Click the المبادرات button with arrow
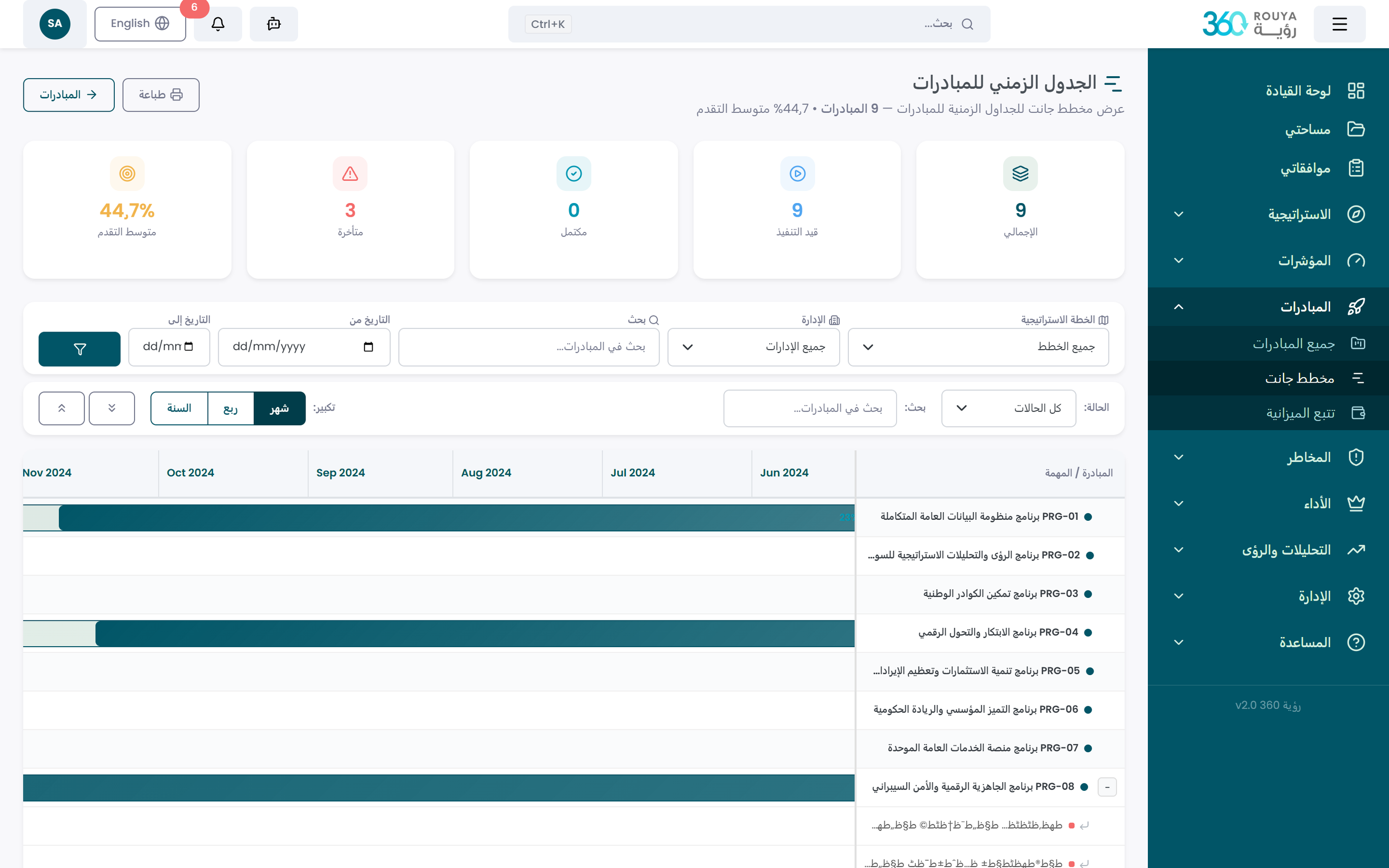Image resolution: width=1389 pixels, height=868 pixels. click(x=69, y=95)
